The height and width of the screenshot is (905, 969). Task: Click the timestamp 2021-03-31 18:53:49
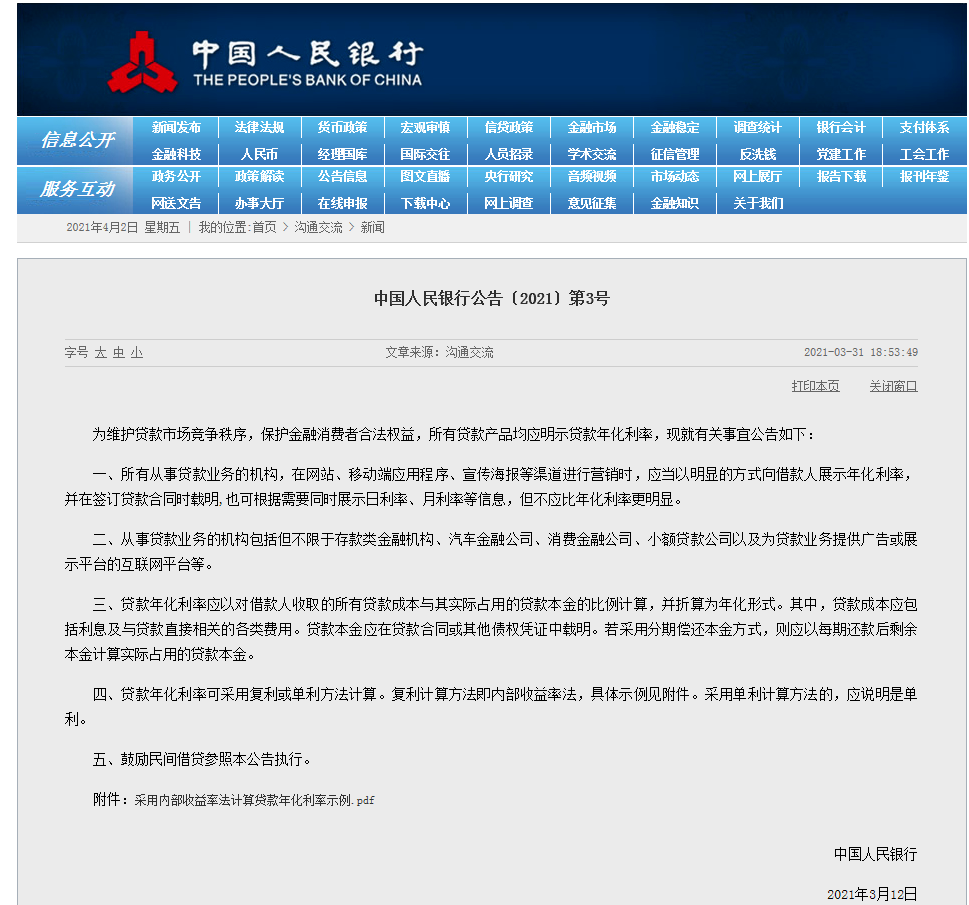click(x=861, y=352)
